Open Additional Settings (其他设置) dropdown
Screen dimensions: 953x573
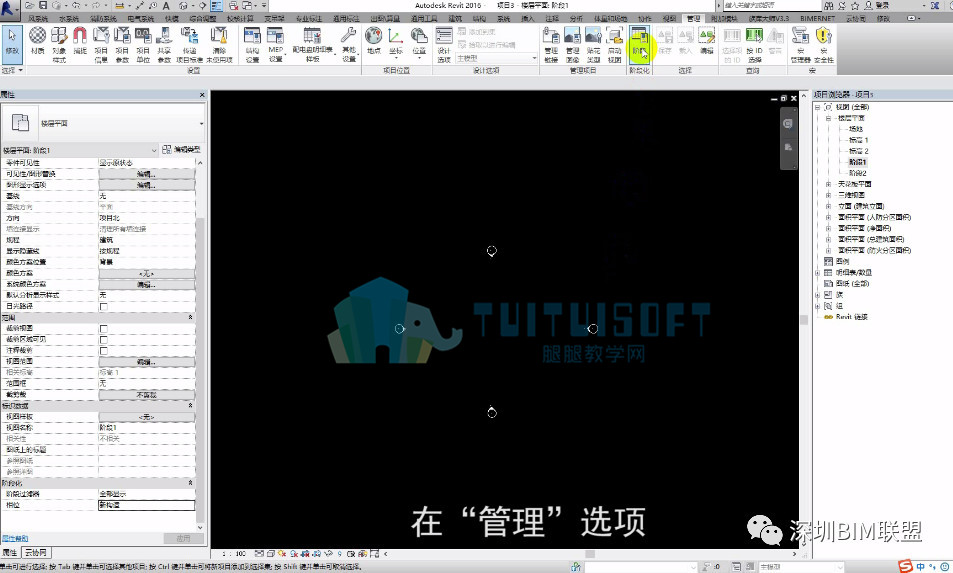tap(349, 44)
